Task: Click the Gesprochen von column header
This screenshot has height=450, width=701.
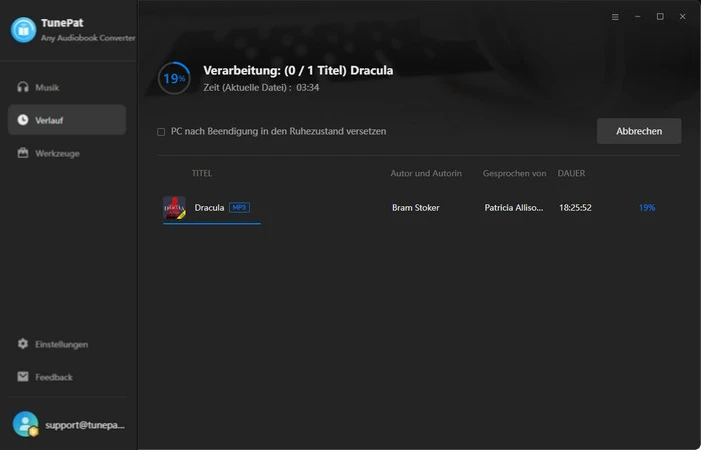Action: pos(514,173)
